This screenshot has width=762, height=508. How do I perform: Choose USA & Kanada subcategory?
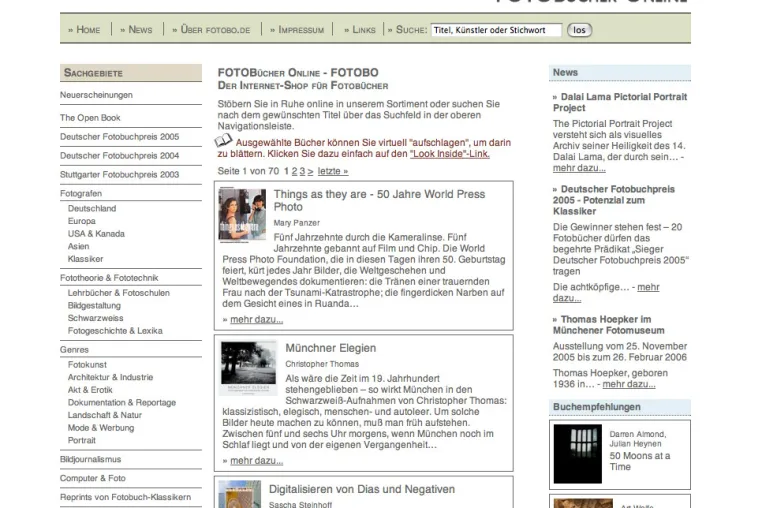pos(96,234)
